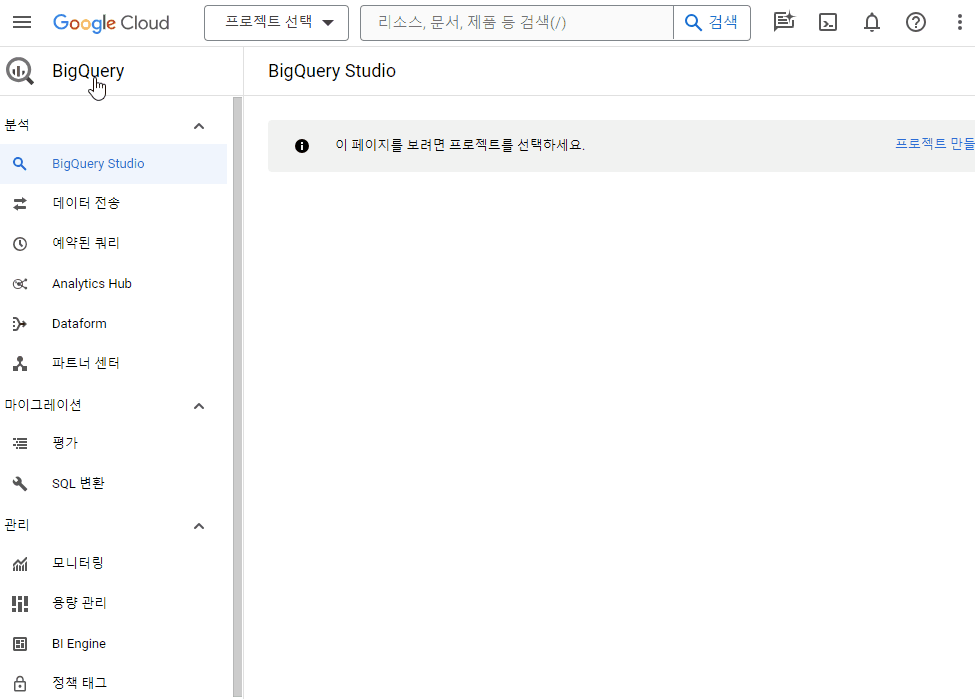Click the BigQuery product logo icon
The image size is (975, 699).
point(20,71)
